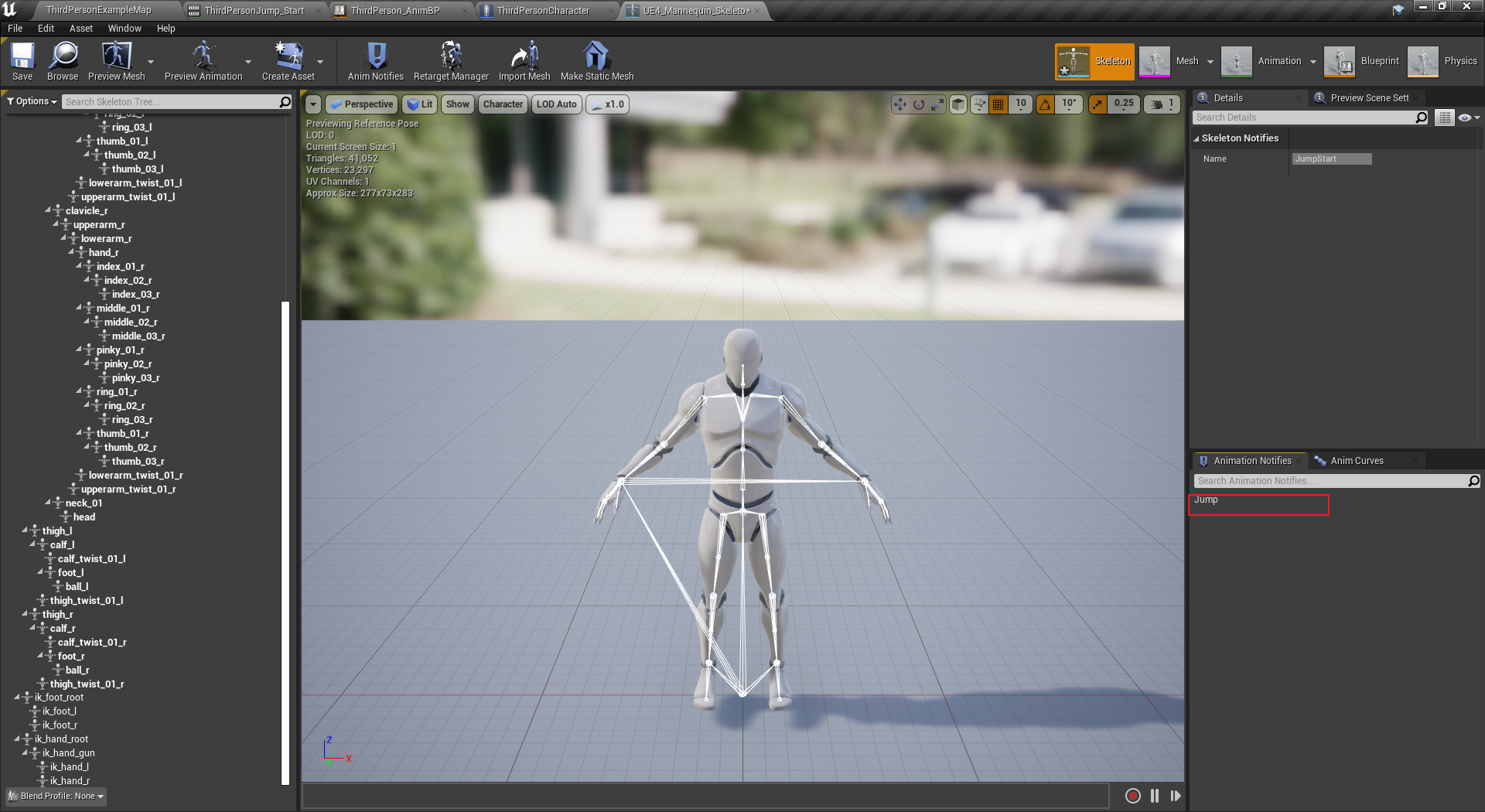Click the Create Asset toolbar icon
This screenshot has height=812, width=1485.
point(288,61)
